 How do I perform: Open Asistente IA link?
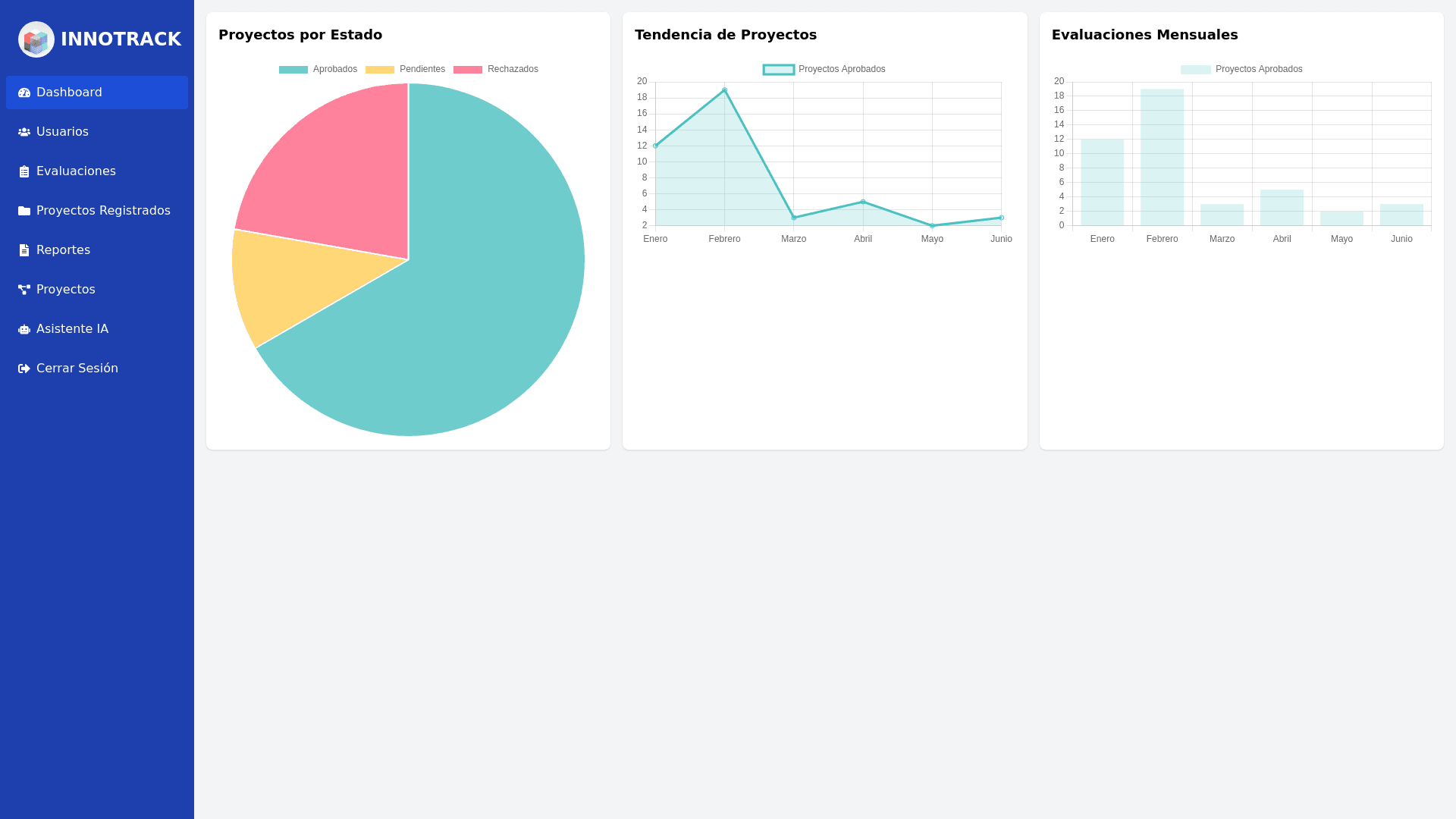click(72, 329)
